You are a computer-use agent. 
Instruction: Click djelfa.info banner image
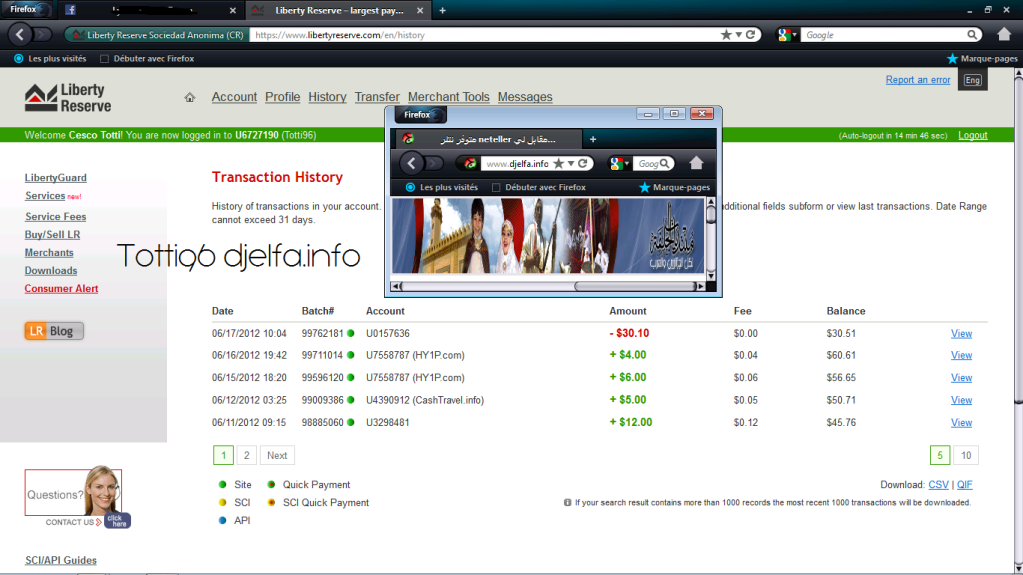click(x=548, y=236)
